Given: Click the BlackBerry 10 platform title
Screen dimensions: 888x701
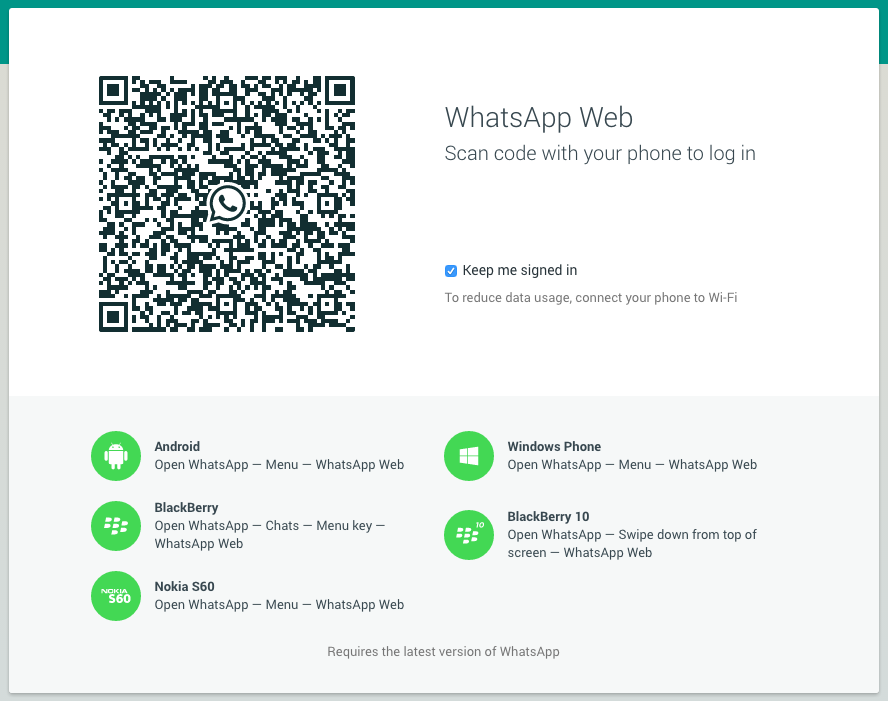Looking at the screenshot, I should coord(548,516).
